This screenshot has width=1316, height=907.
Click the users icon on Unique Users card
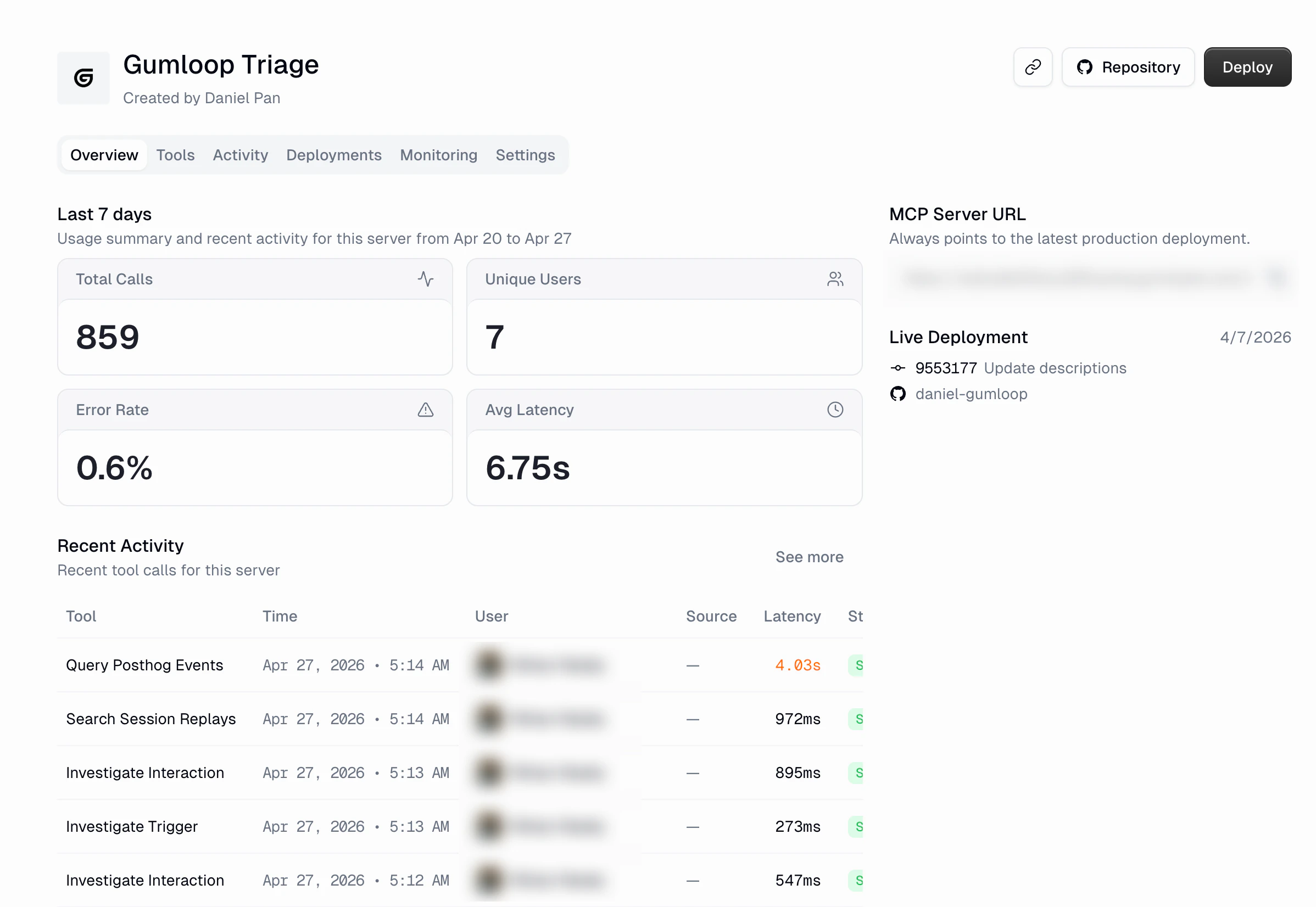tap(834, 278)
